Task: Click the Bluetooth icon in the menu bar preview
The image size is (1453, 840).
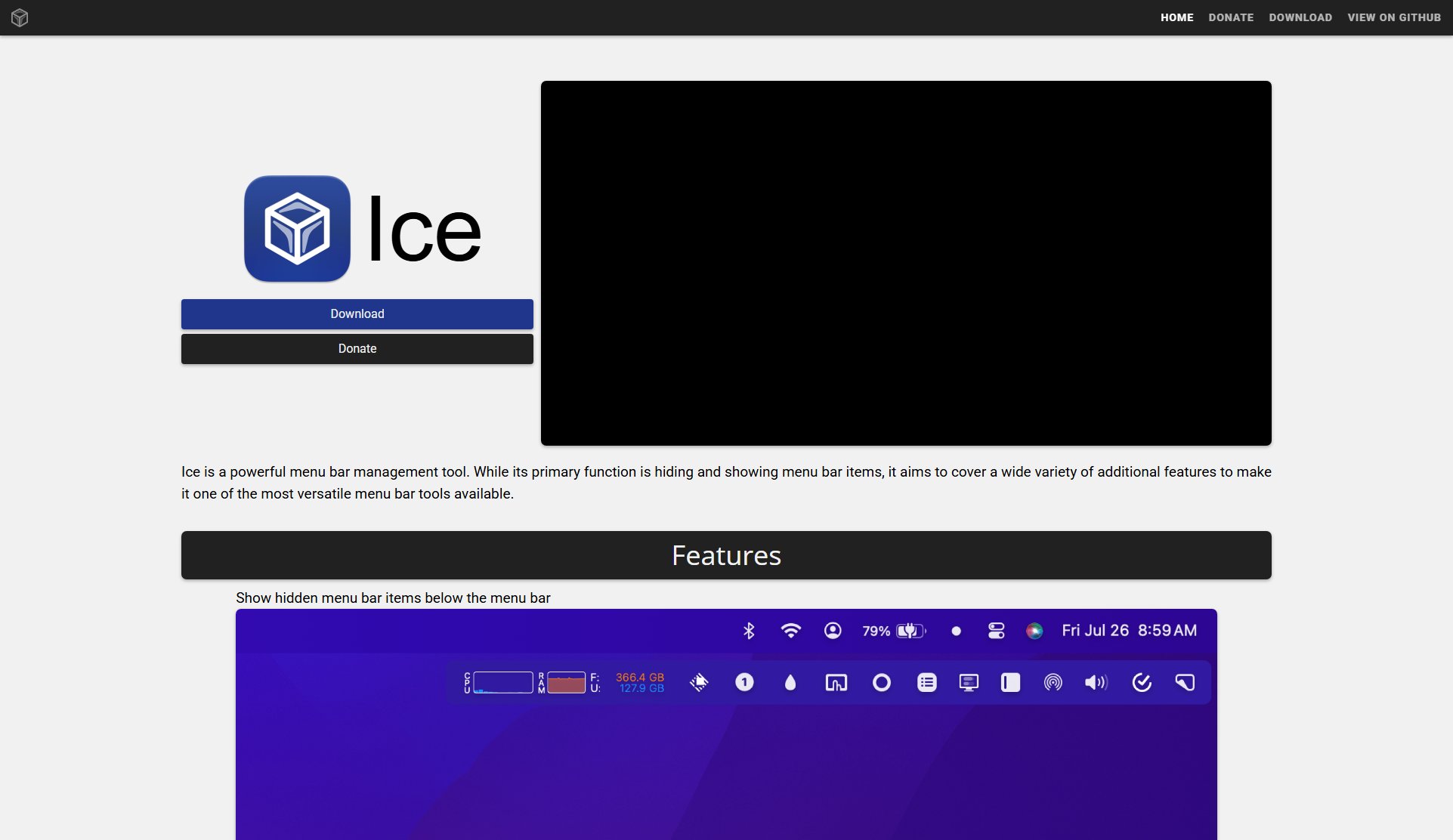Action: pyautogui.click(x=749, y=630)
